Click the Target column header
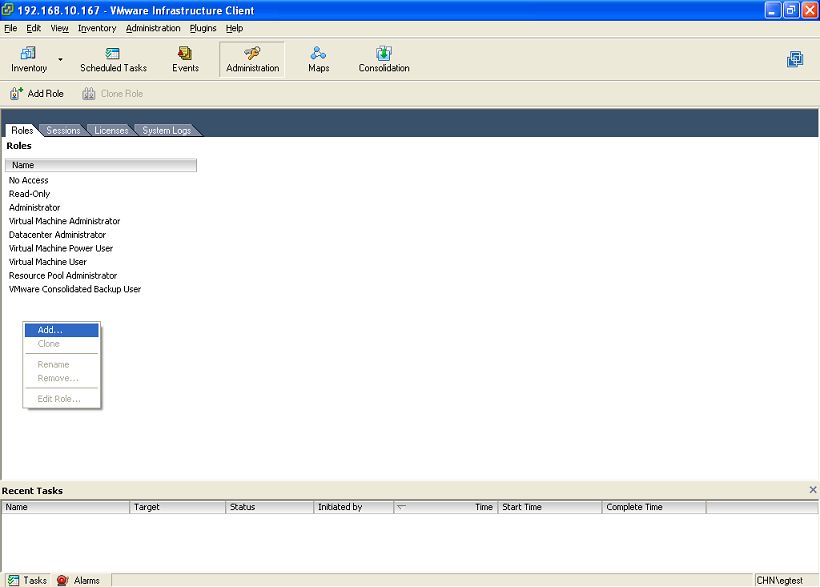 pos(177,507)
